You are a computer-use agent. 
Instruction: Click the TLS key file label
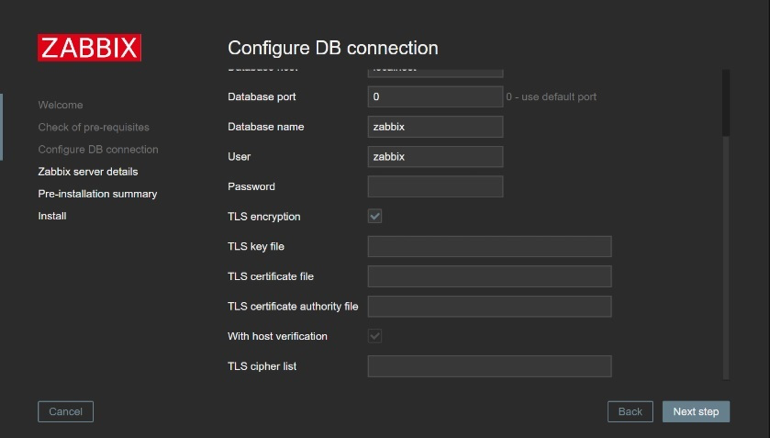pyautogui.click(x=256, y=246)
